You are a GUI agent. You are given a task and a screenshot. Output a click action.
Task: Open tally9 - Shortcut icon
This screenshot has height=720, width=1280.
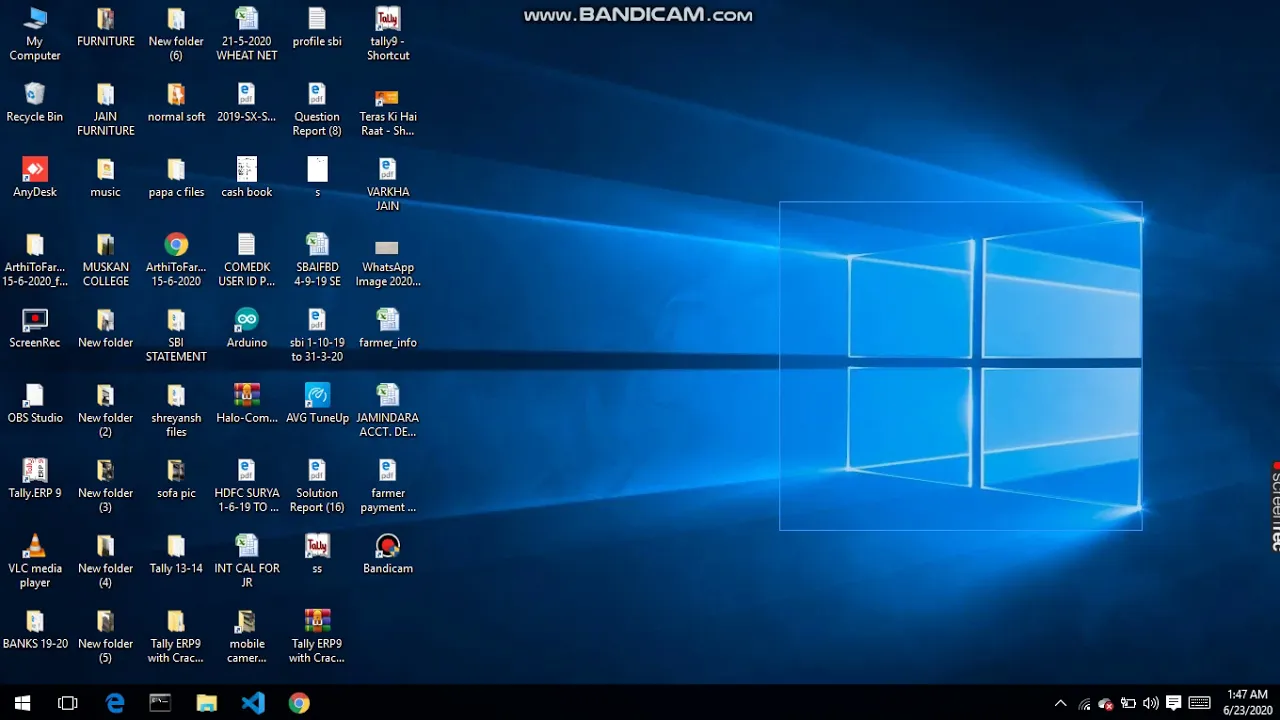(388, 34)
